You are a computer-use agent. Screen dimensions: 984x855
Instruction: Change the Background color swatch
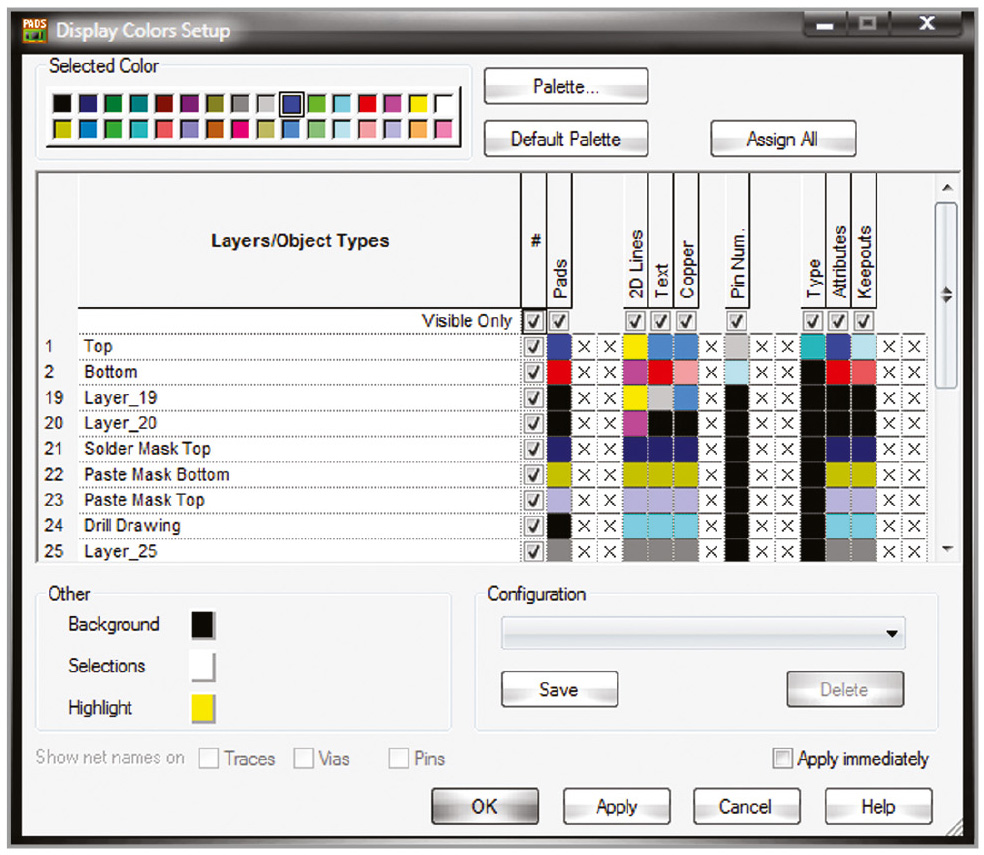click(203, 625)
